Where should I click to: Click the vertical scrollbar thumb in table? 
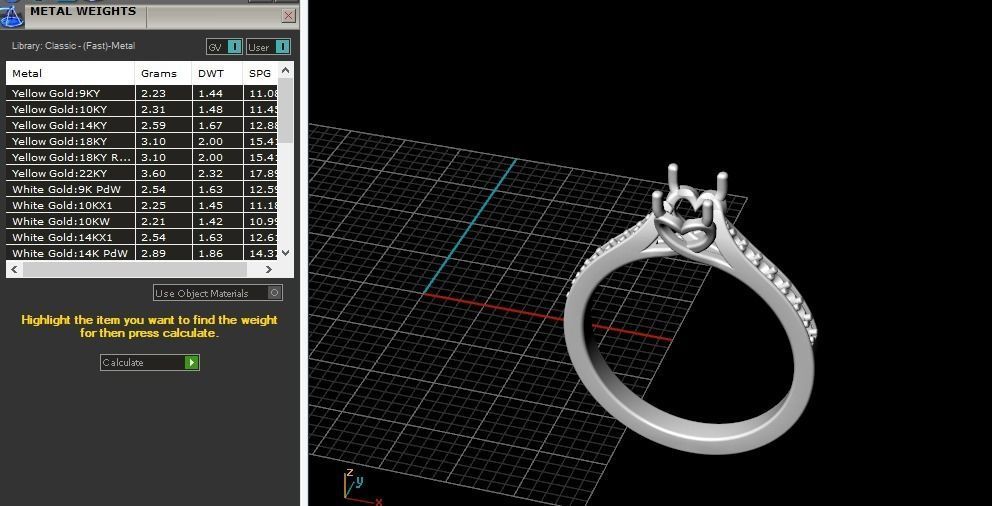[x=285, y=111]
